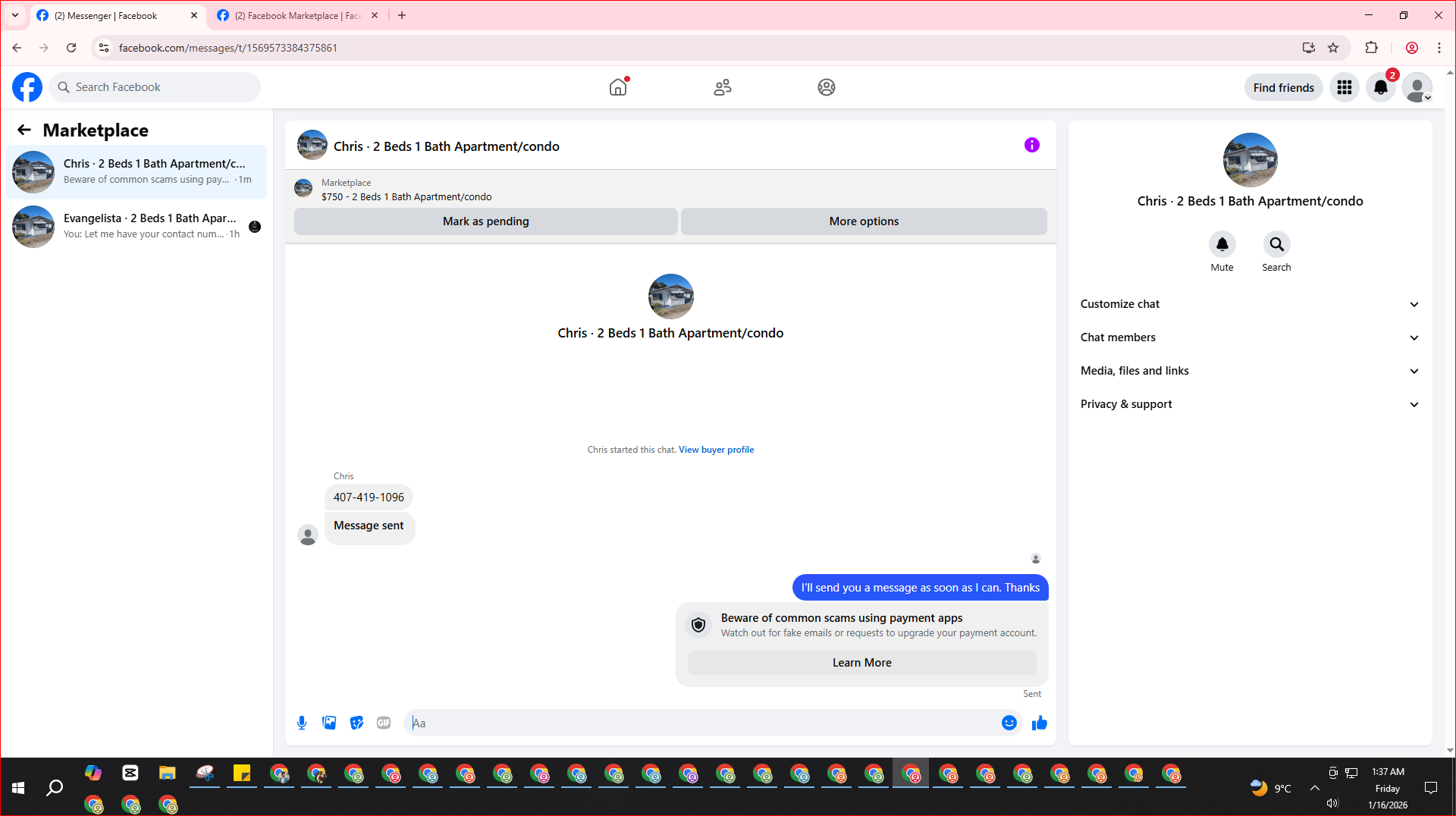Install app icon in address bar

[x=1308, y=48]
